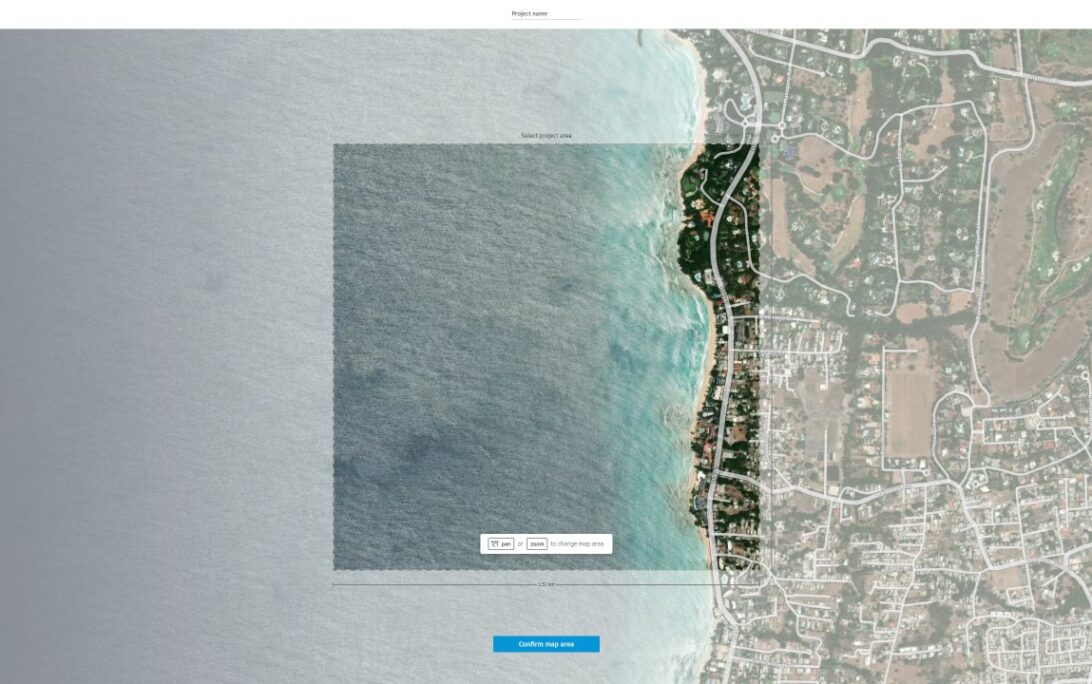Click the top-left corner of the selection area
Screen dimensions: 1092x684
point(334,145)
